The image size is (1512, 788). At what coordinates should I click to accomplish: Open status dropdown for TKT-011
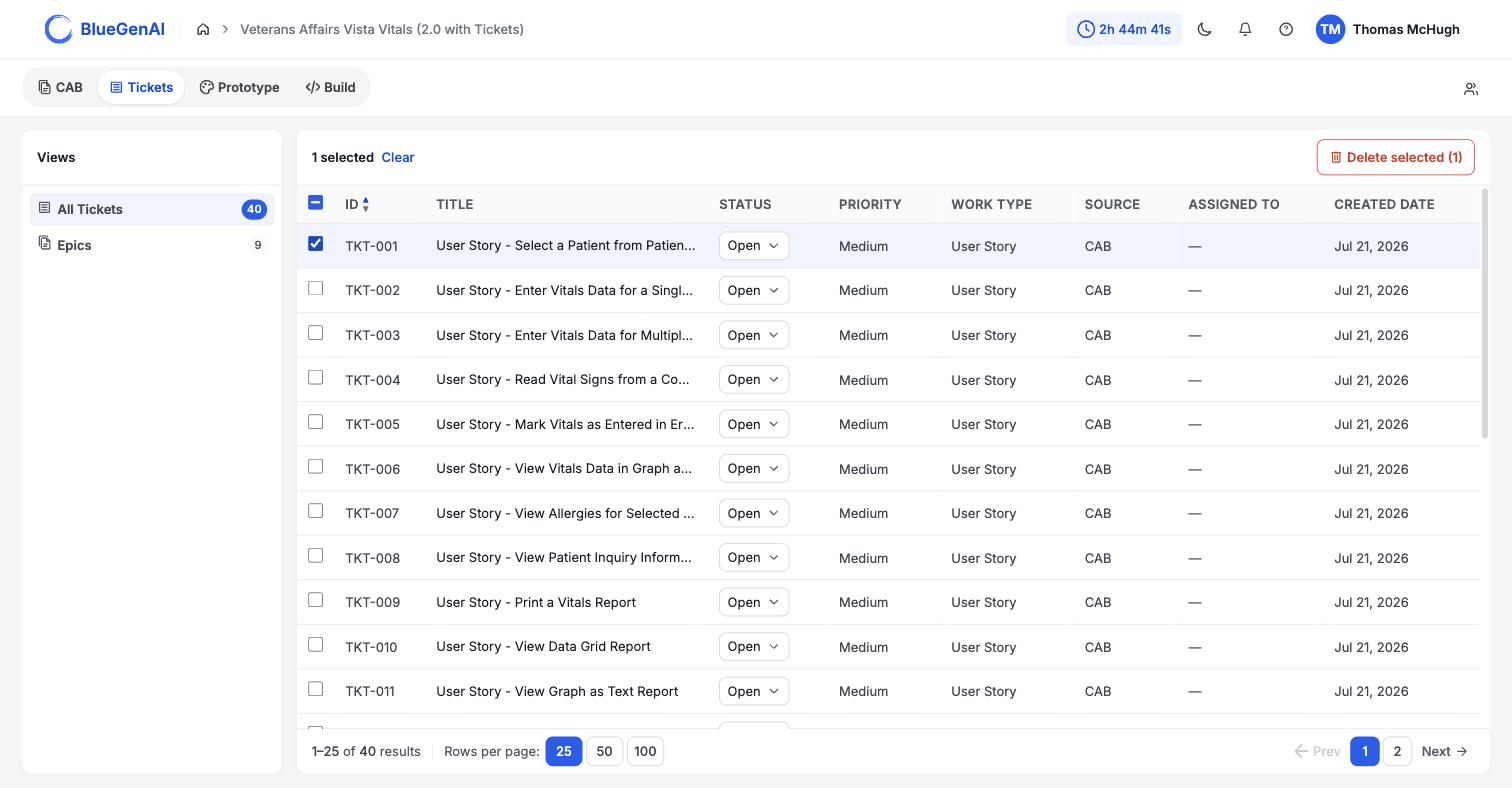754,691
